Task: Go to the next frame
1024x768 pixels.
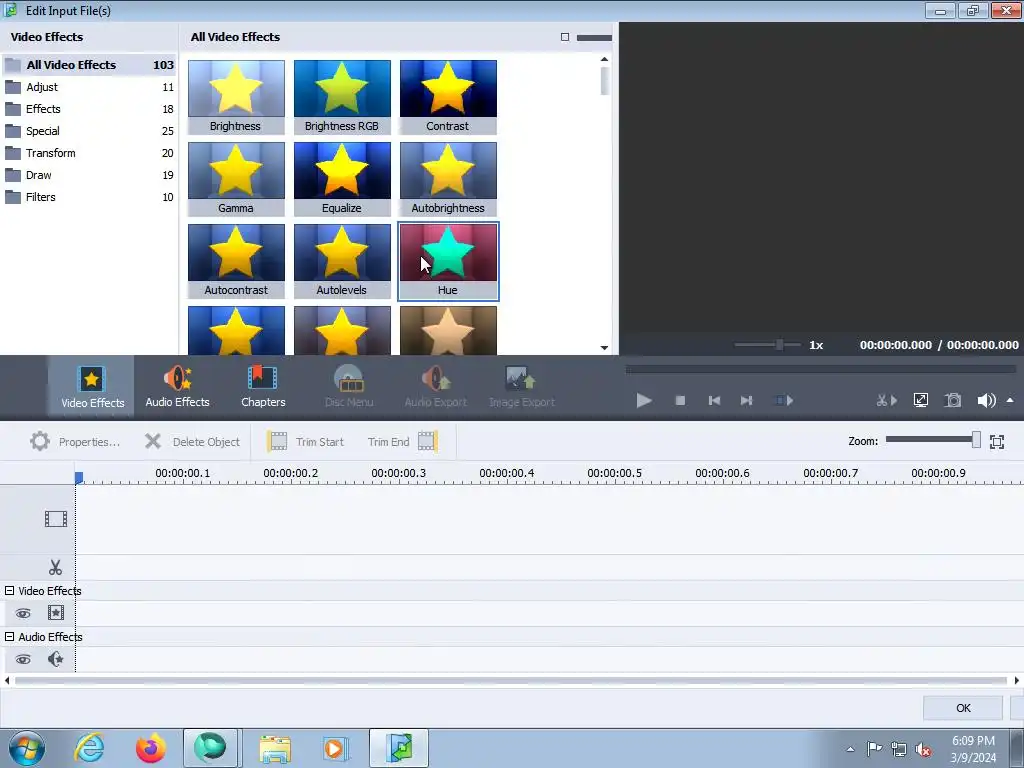Action: click(x=746, y=400)
